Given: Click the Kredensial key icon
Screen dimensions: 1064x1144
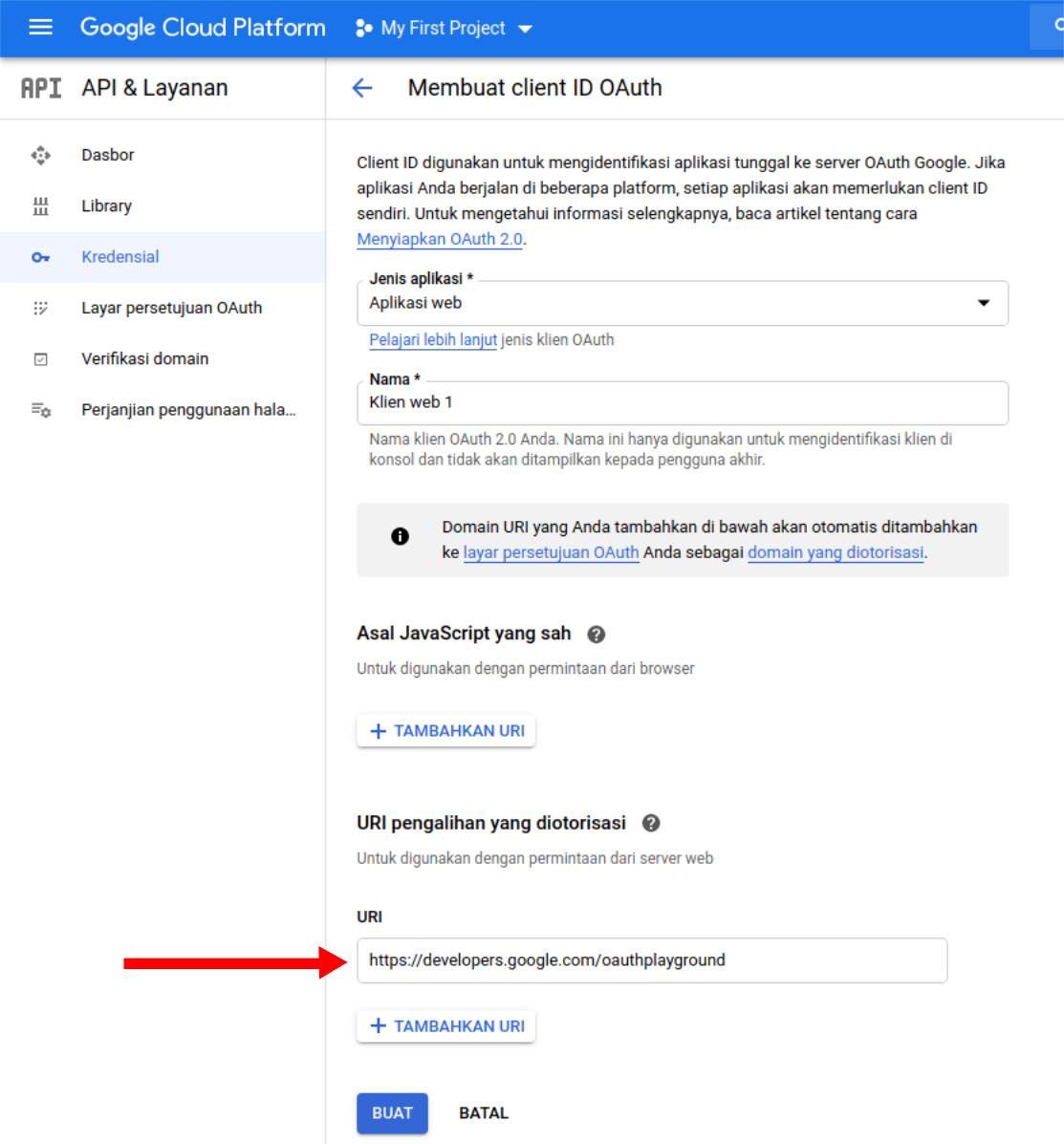Looking at the screenshot, I should tap(41, 257).
